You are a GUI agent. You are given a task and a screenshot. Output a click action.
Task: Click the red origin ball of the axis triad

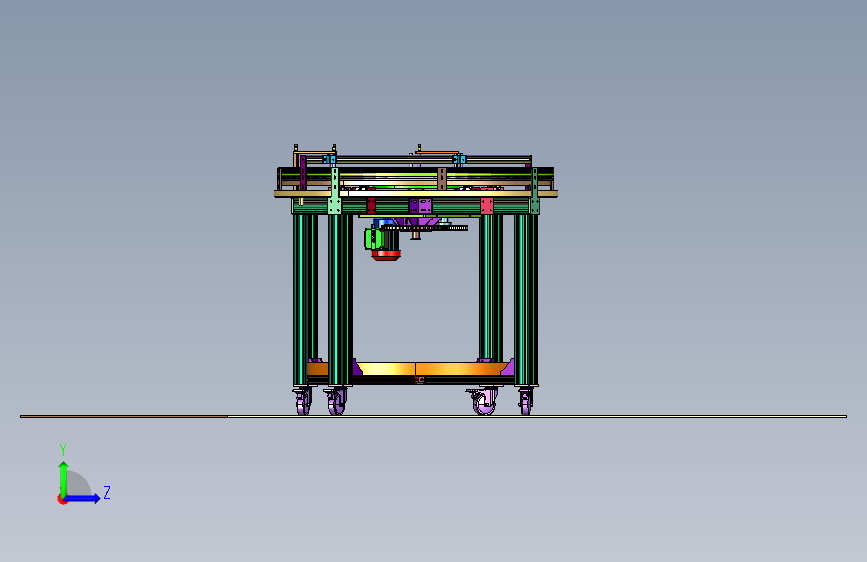point(62,499)
